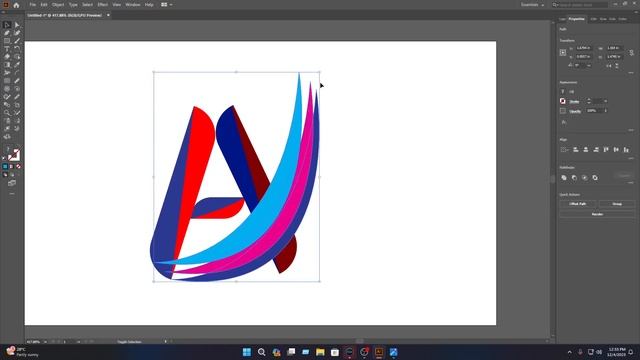
Task: Click the Fill swatch in Appearance section
Action: tap(563, 92)
